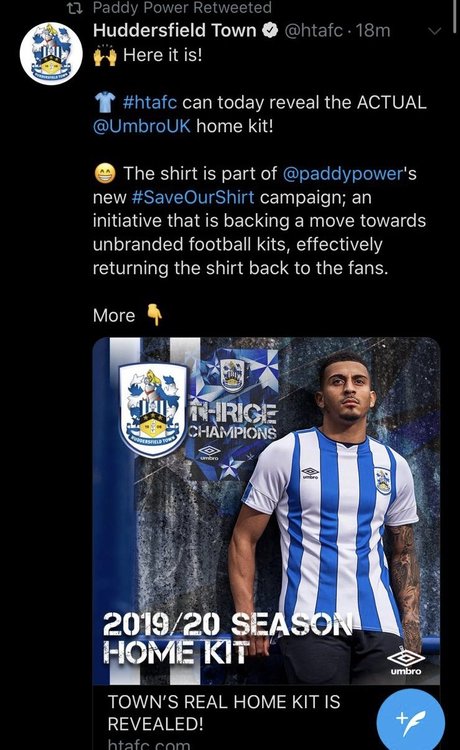Click the Huddersfield Town account name
Screen dimensions: 460x750
(x=175, y=30)
